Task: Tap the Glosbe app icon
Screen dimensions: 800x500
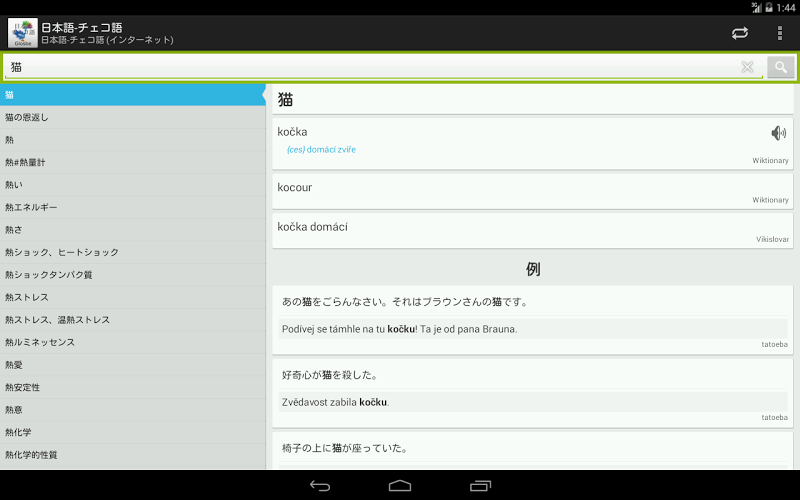Action: tap(22, 33)
